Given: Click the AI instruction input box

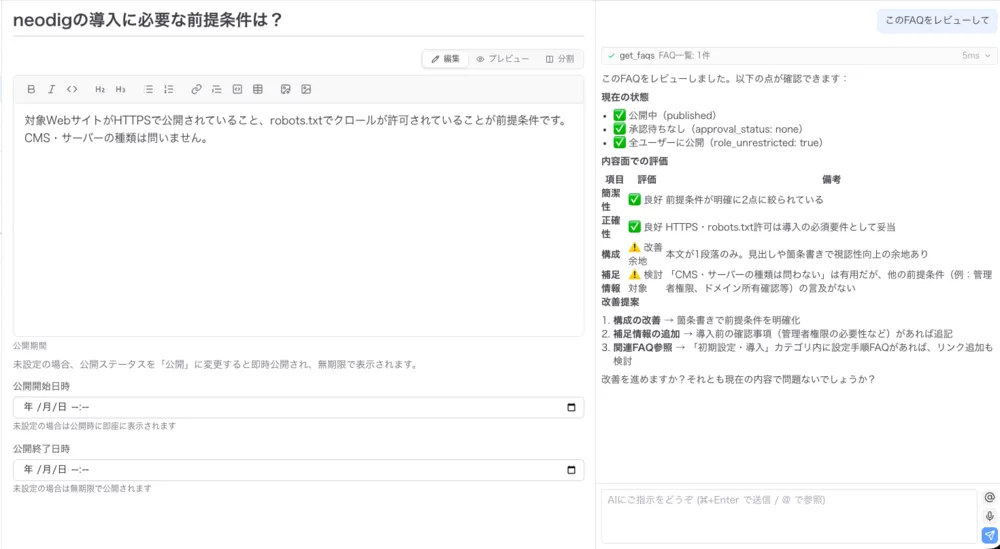Looking at the screenshot, I should (789, 516).
